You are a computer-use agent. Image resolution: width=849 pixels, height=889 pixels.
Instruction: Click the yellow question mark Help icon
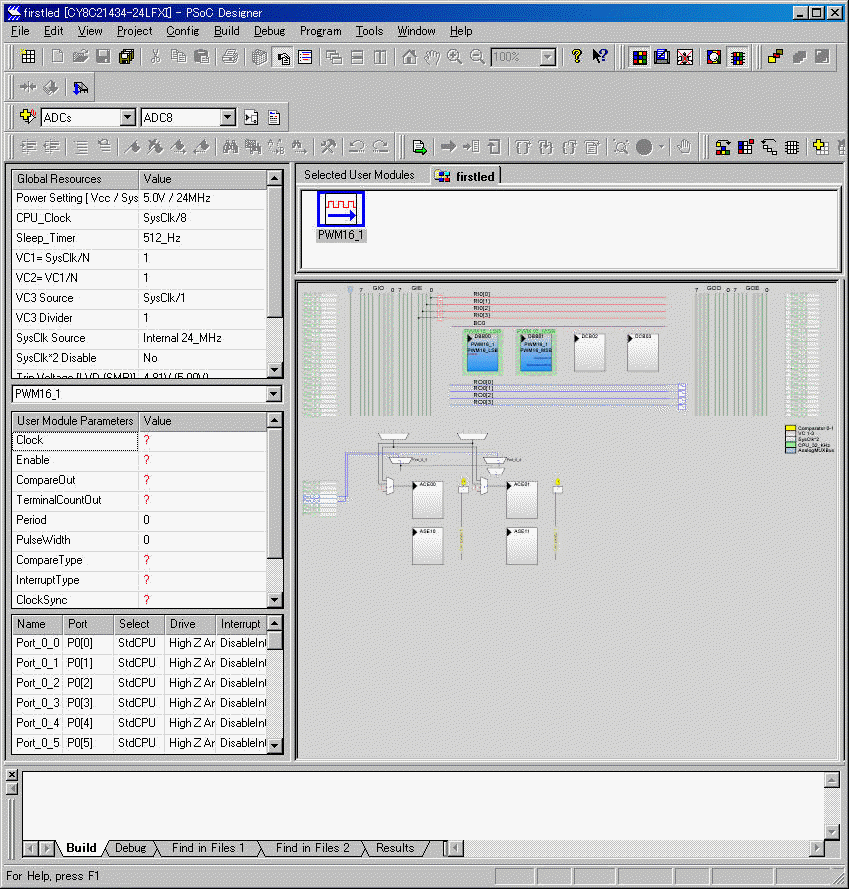click(577, 56)
